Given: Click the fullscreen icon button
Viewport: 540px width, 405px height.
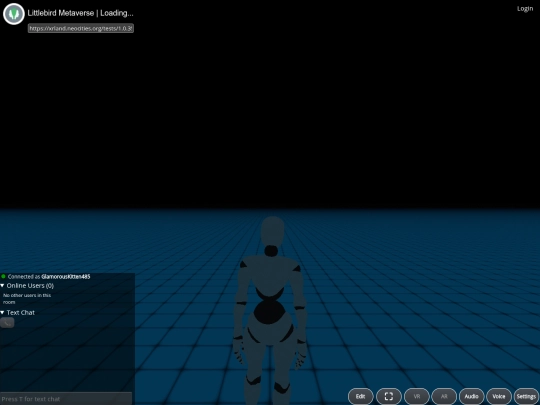Looking at the screenshot, I should pos(389,396).
